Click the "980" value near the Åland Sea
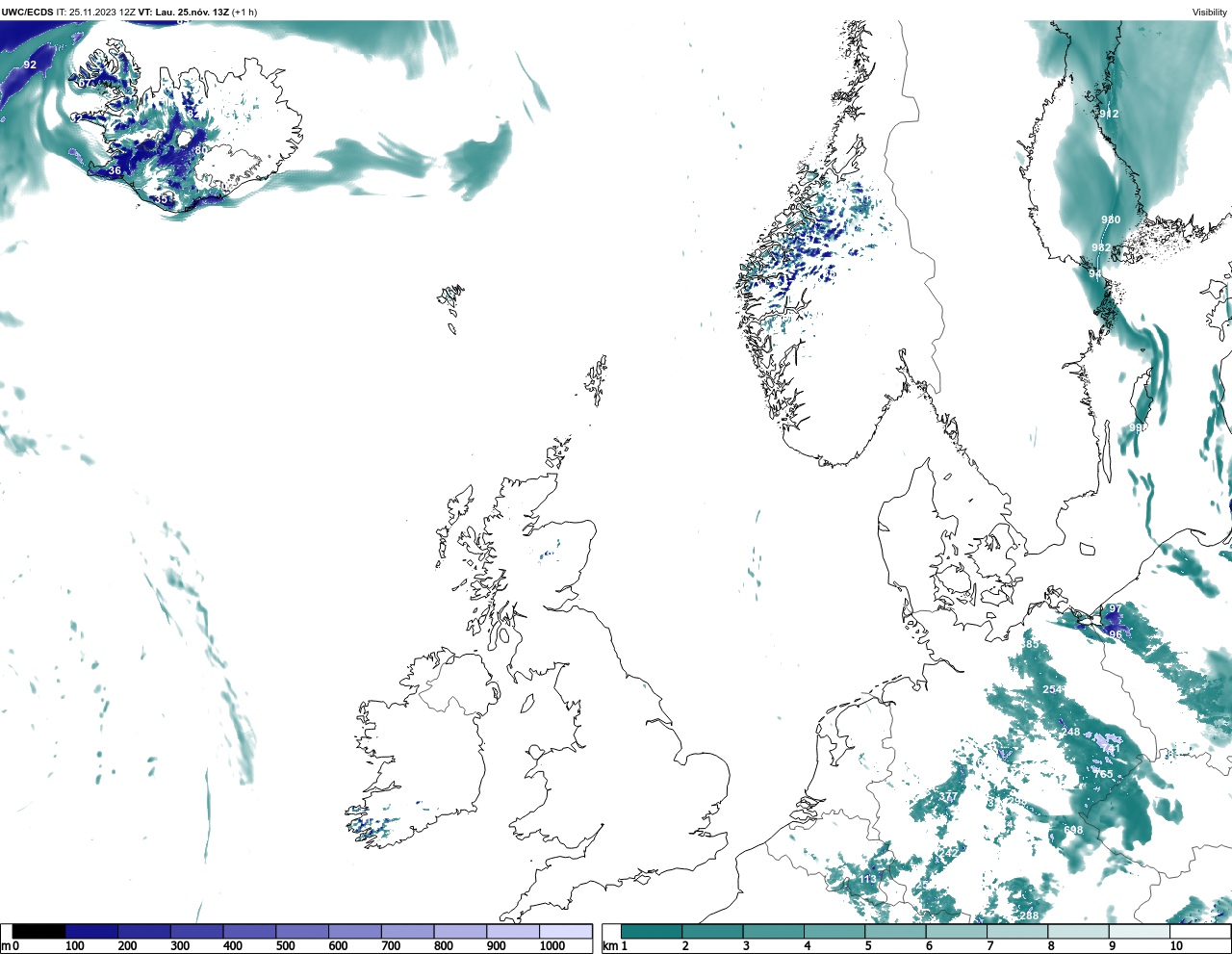 pyautogui.click(x=1111, y=219)
